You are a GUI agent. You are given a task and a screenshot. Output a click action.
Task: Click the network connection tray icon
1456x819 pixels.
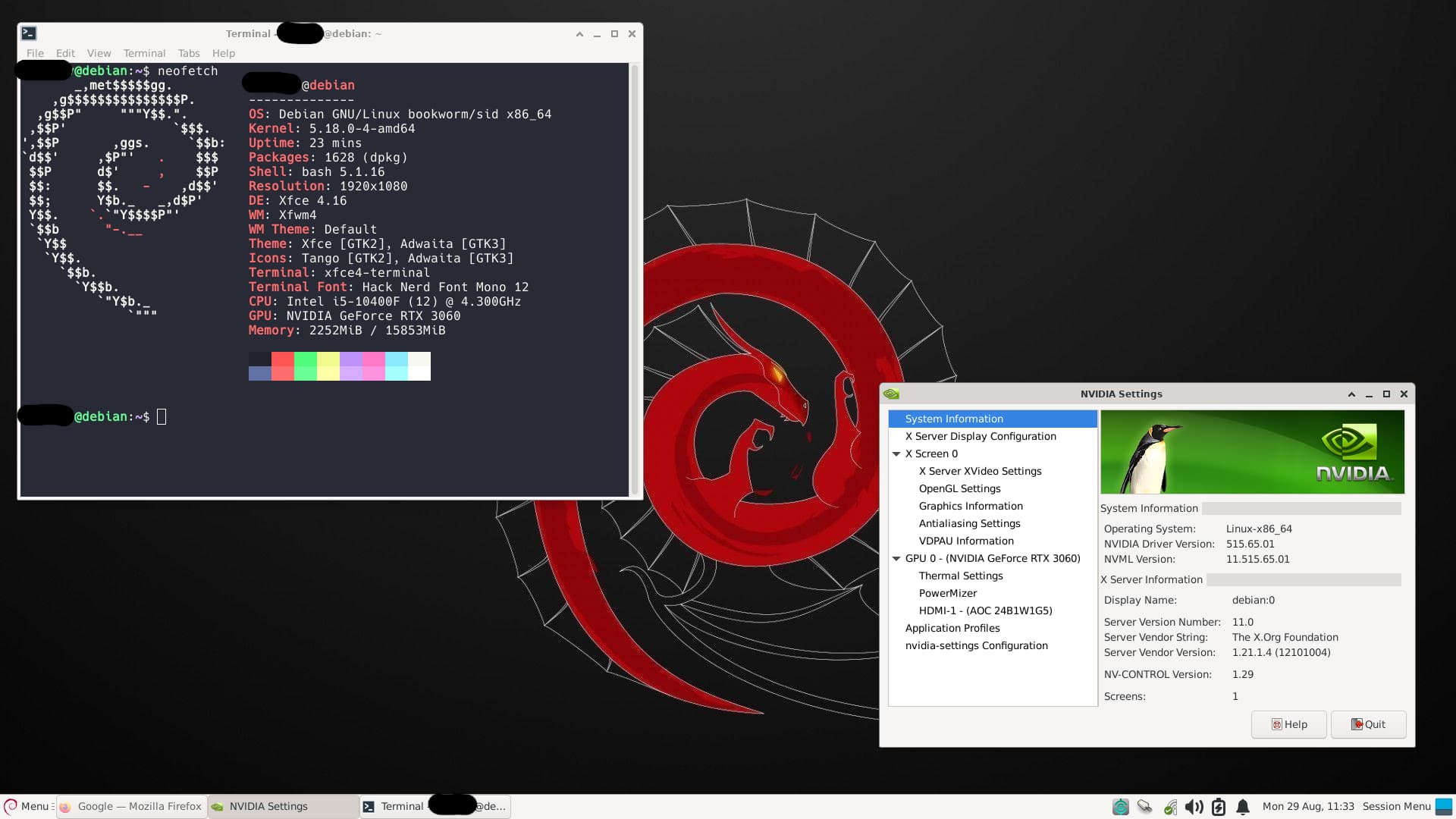pos(1170,807)
